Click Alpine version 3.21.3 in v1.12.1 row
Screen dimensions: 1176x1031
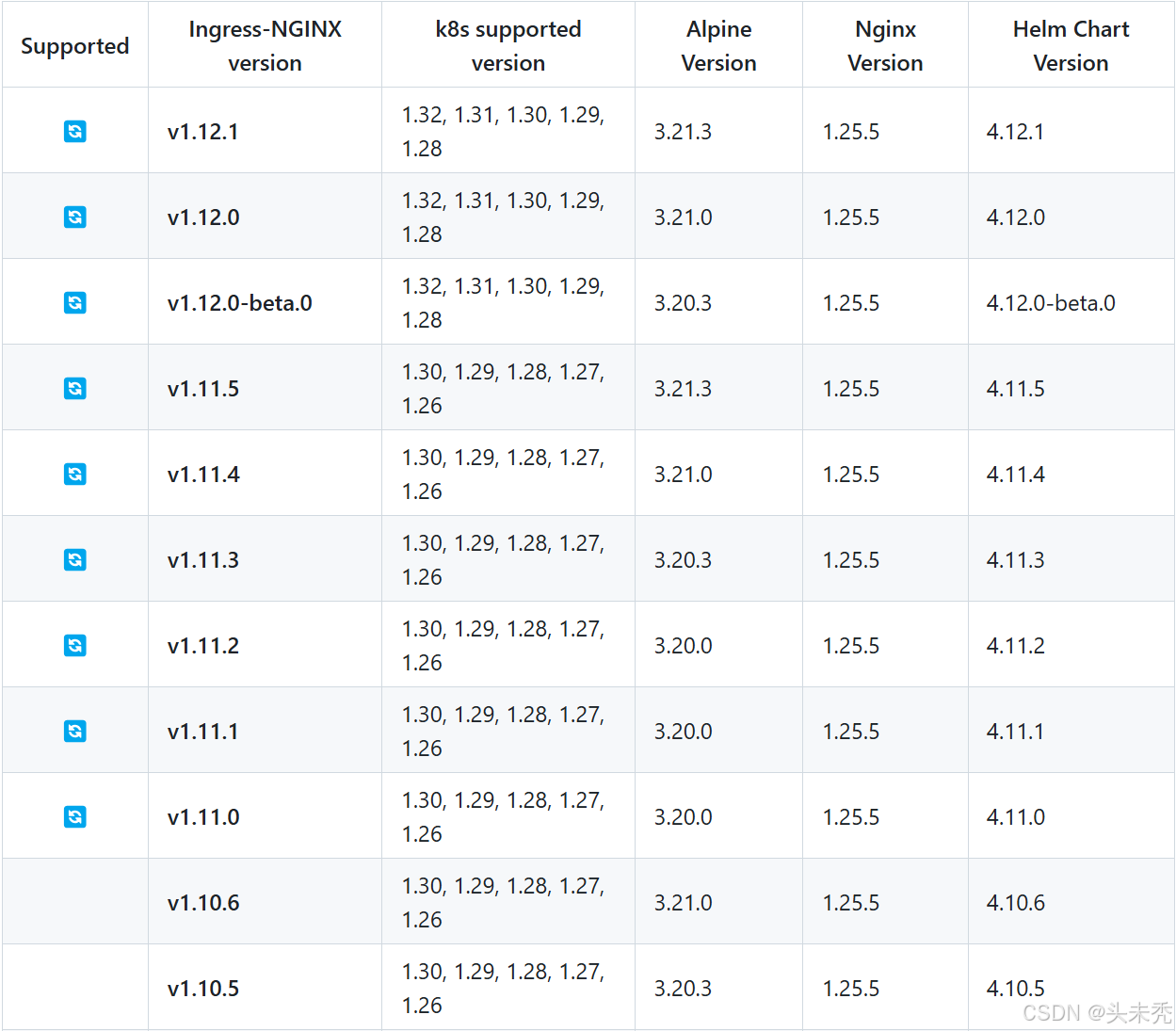click(683, 132)
